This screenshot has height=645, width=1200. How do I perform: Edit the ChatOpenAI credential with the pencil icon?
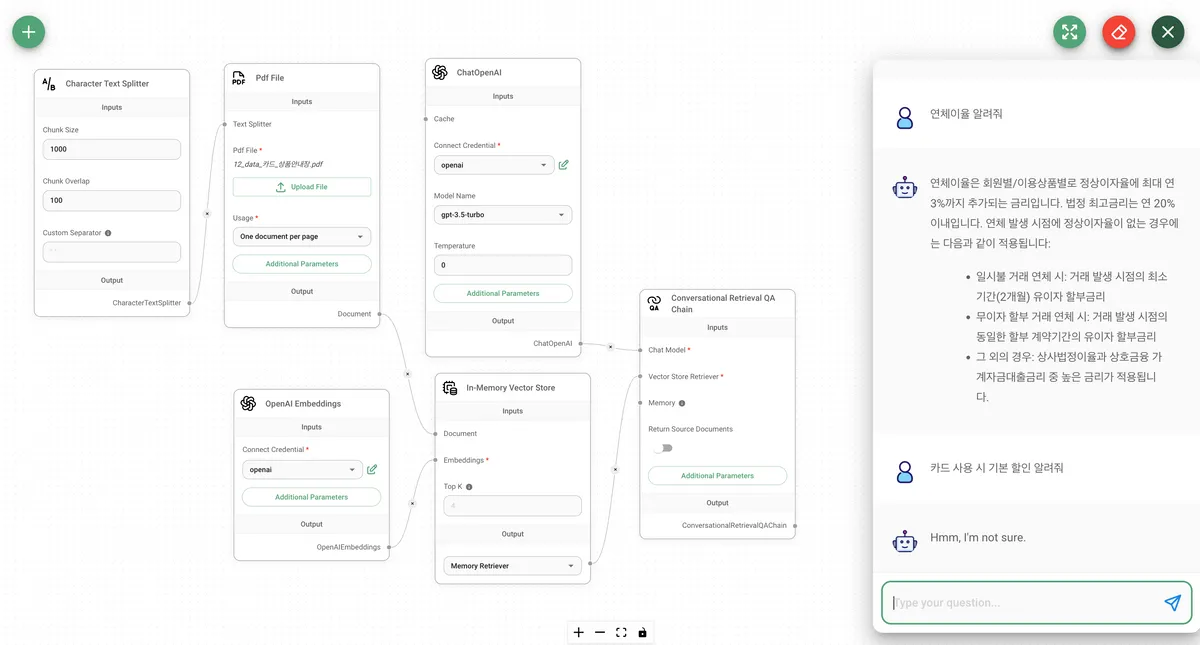click(x=564, y=165)
